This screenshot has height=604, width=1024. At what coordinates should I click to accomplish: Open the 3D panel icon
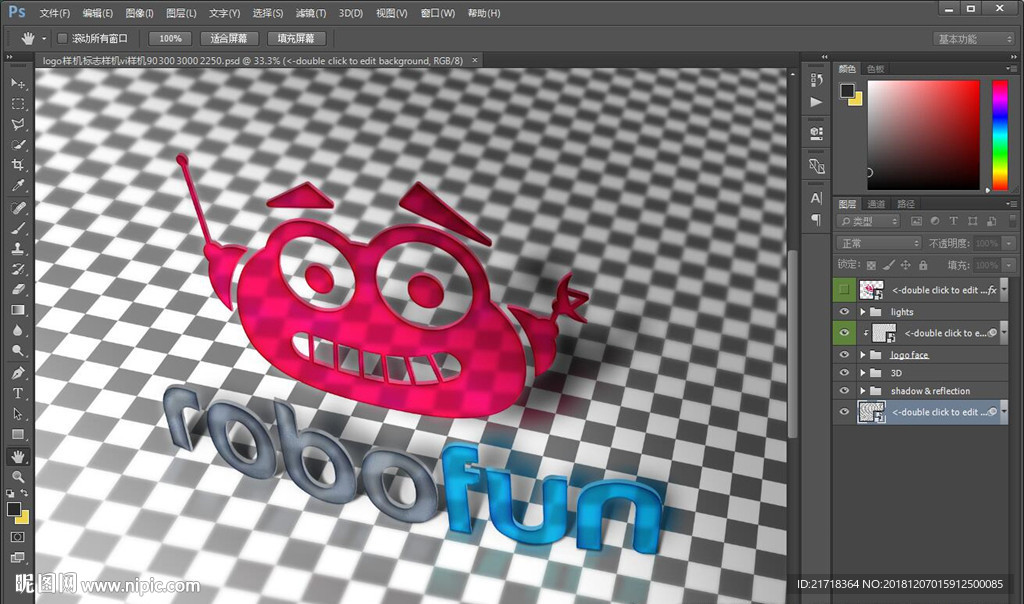click(x=816, y=133)
